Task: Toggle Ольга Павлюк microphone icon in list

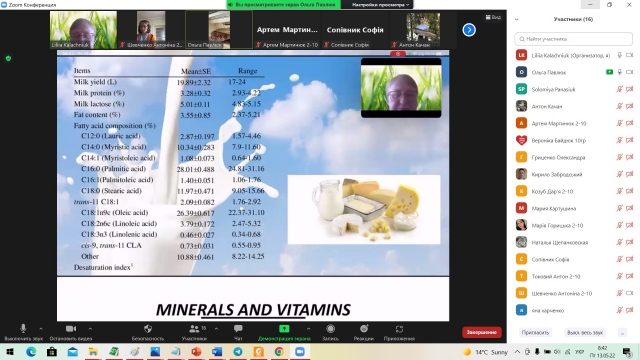Action: [620, 72]
